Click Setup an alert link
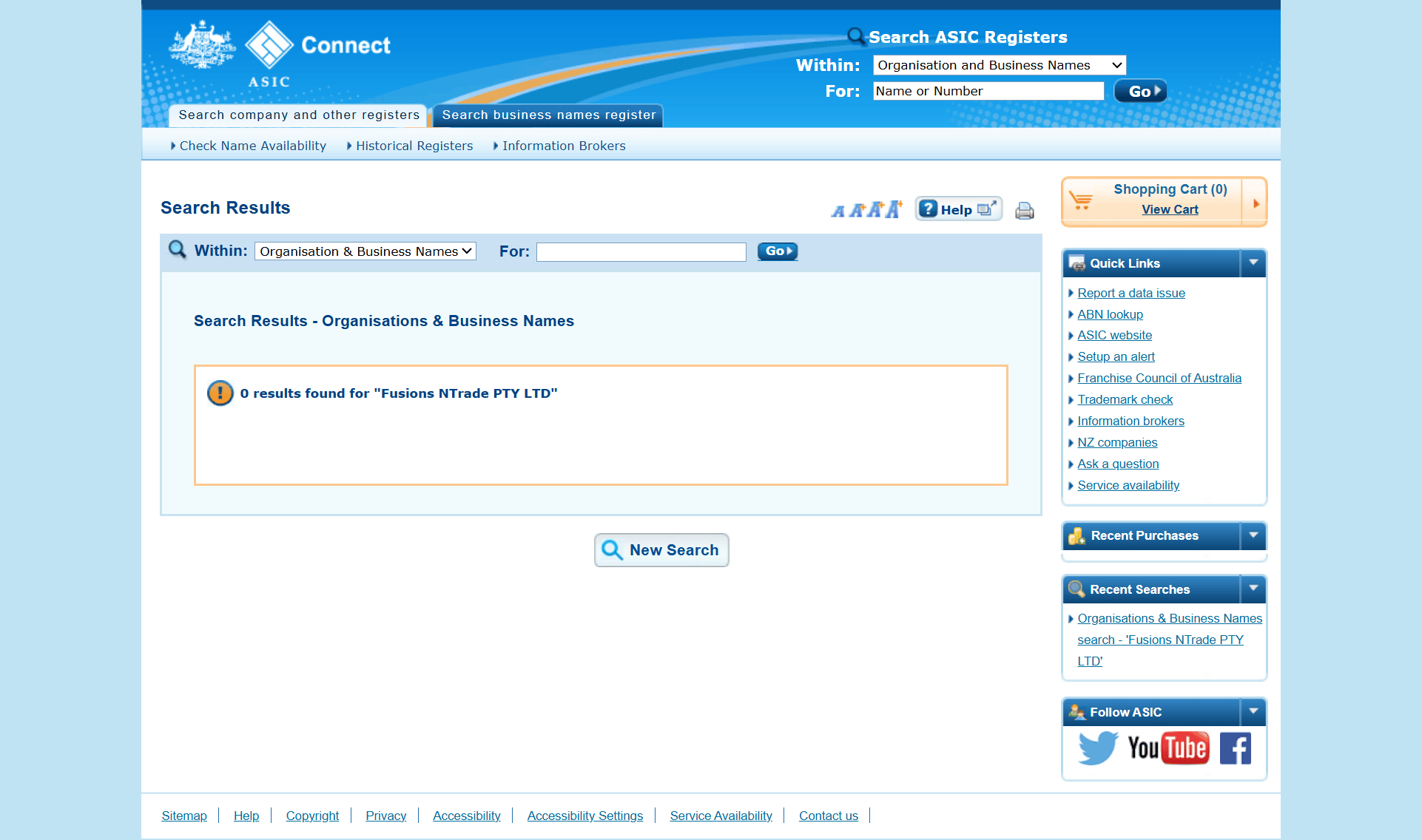Viewport: 1422px width, 840px height. tap(1116, 356)
